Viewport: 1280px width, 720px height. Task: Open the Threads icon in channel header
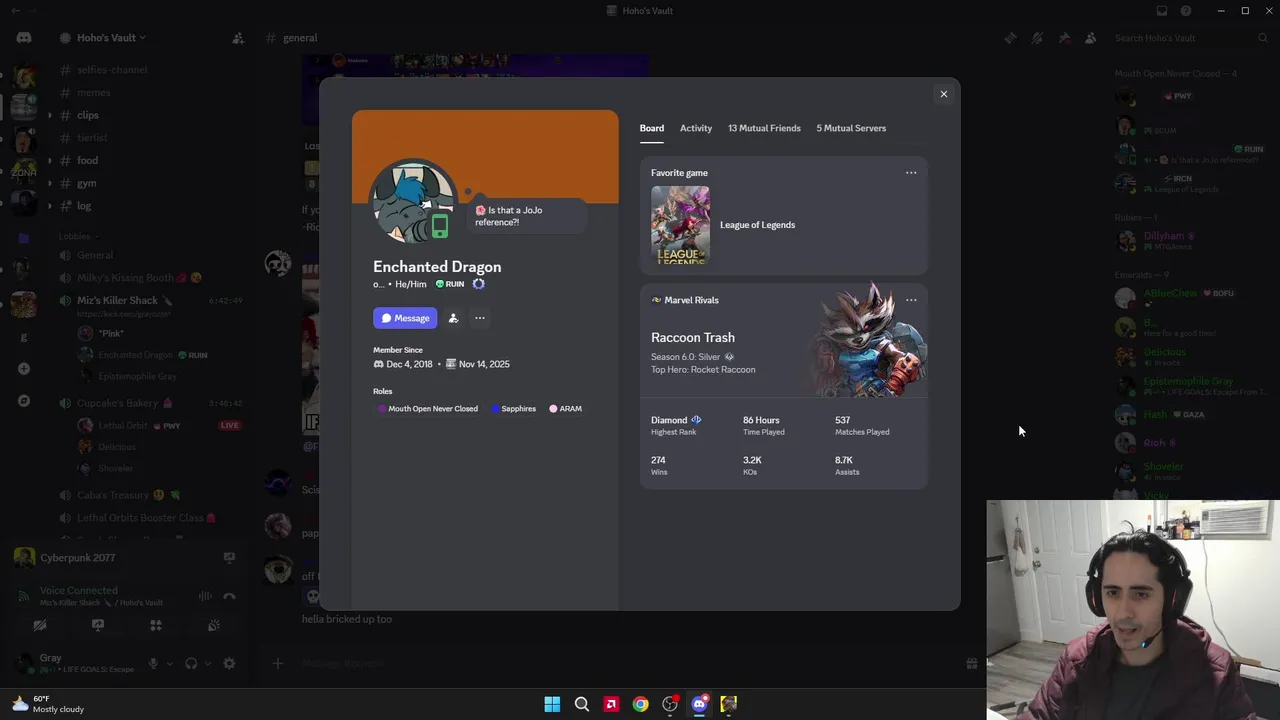pyautogui.click(x=1010, y=38)
